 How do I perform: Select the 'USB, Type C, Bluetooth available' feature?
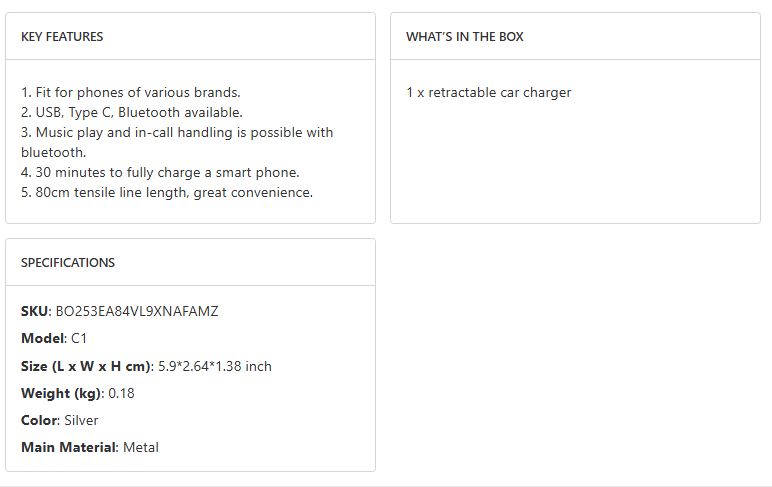132,112
